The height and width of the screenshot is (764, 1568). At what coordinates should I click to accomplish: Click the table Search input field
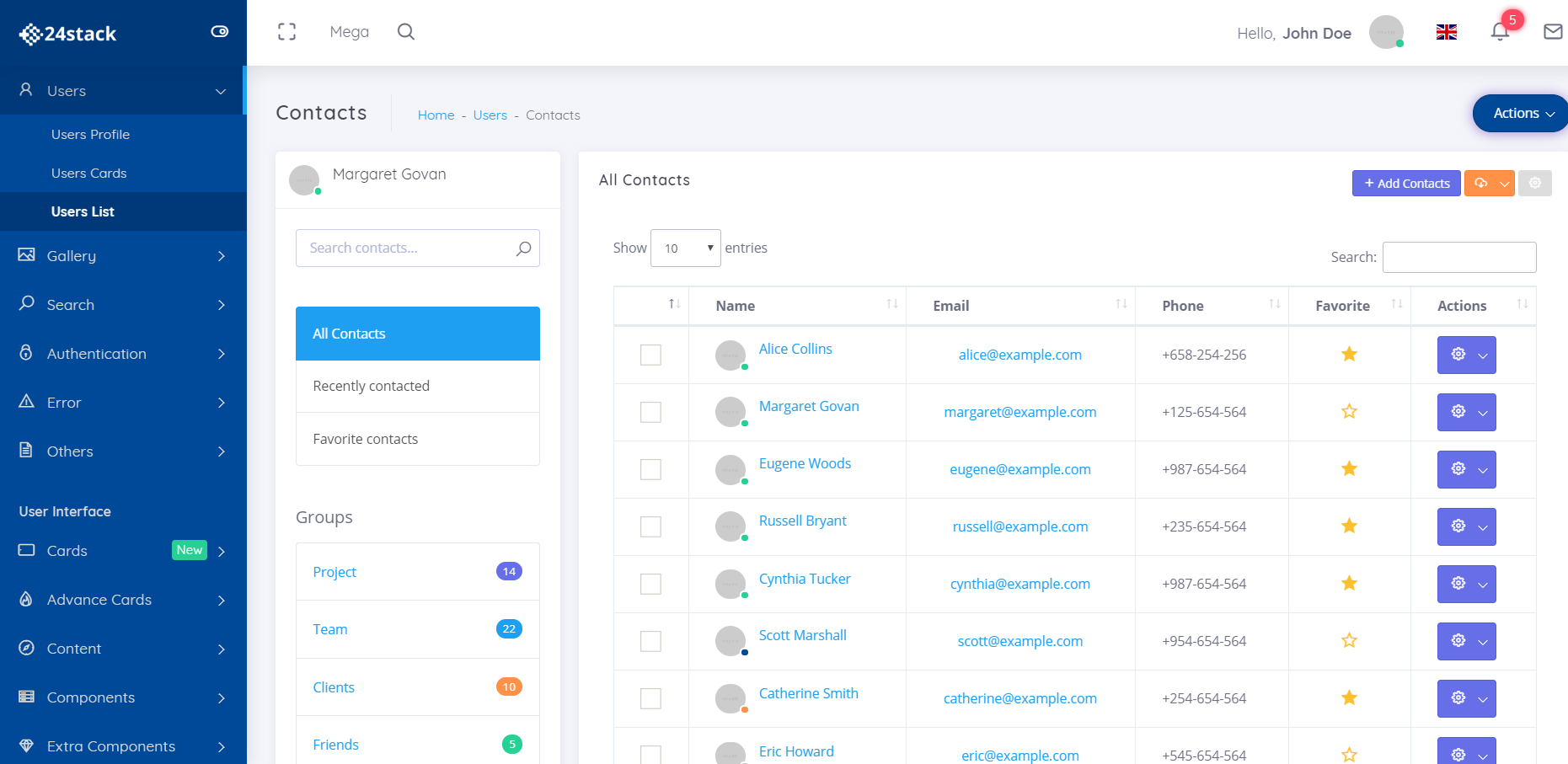coord(1459,258)
